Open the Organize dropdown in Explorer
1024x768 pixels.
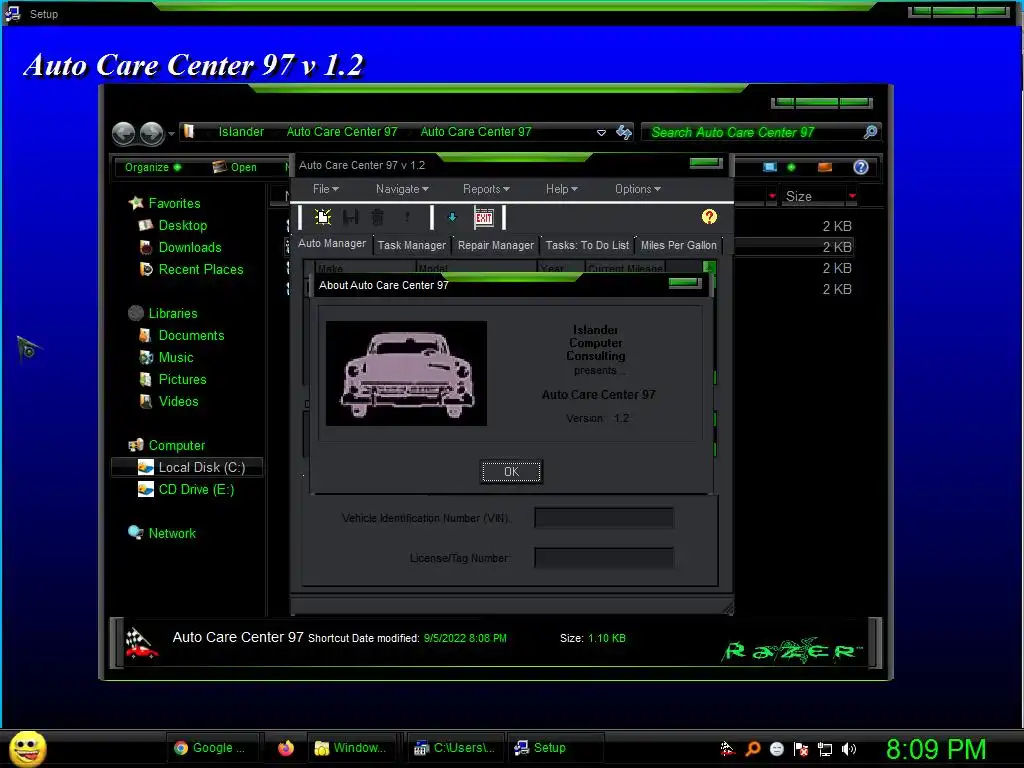tap(153, 167)
